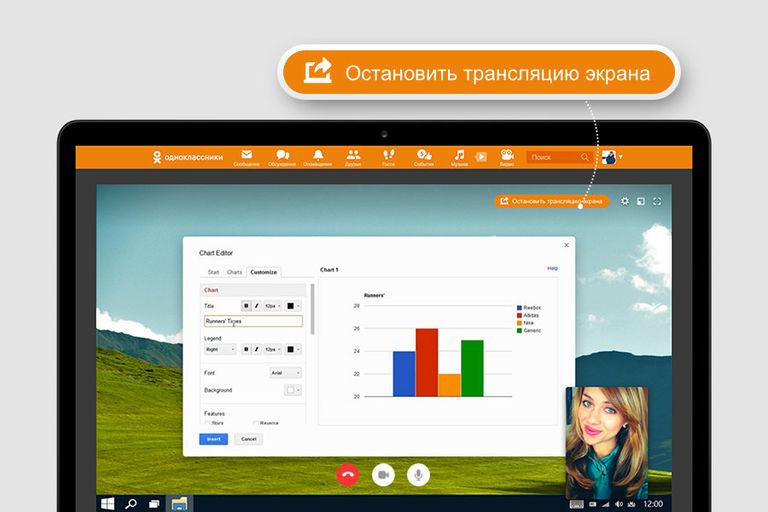Click the chart title text field

(x=253, y=321)
